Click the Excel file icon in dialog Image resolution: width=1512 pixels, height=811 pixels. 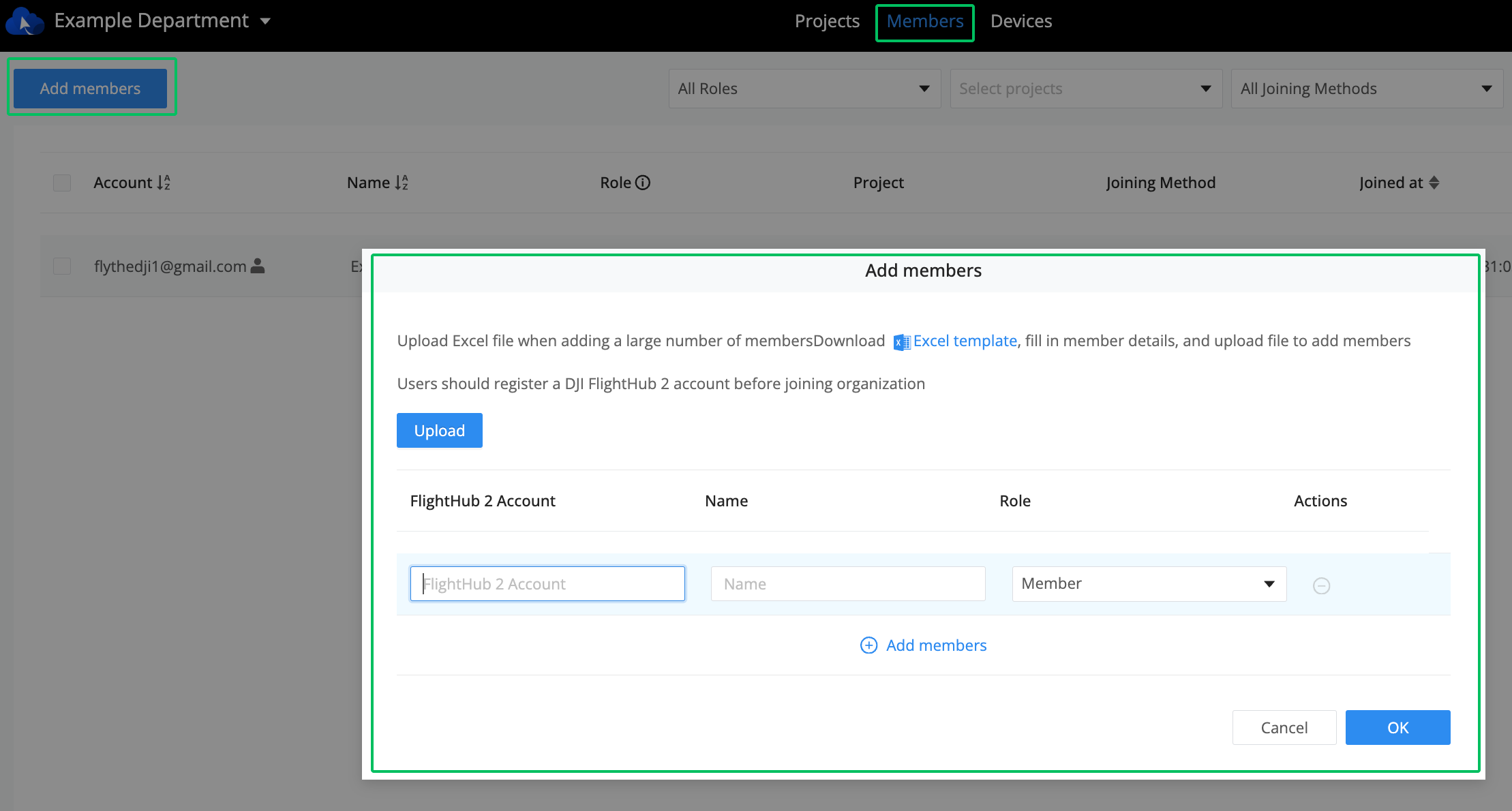click(902, 342)
